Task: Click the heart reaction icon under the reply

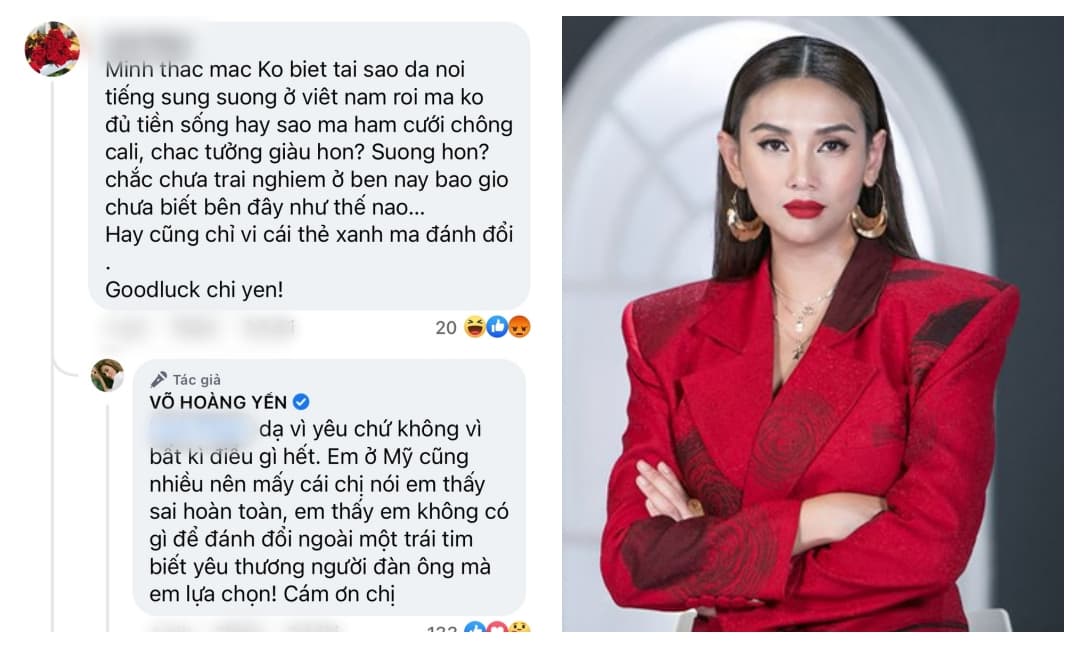Action: coord(497,627)
